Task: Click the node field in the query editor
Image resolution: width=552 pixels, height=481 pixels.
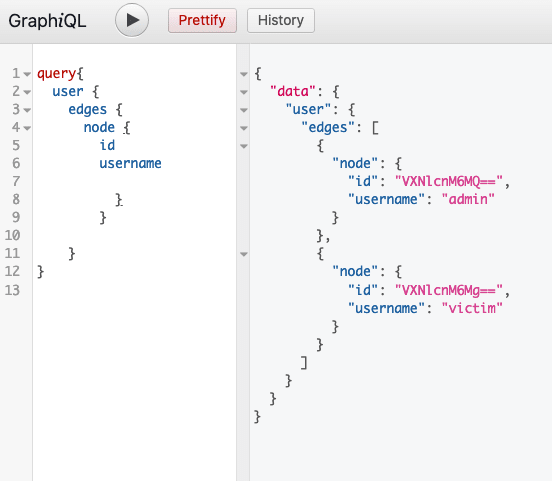Action: pyautogui.click(x=99, y=127)
